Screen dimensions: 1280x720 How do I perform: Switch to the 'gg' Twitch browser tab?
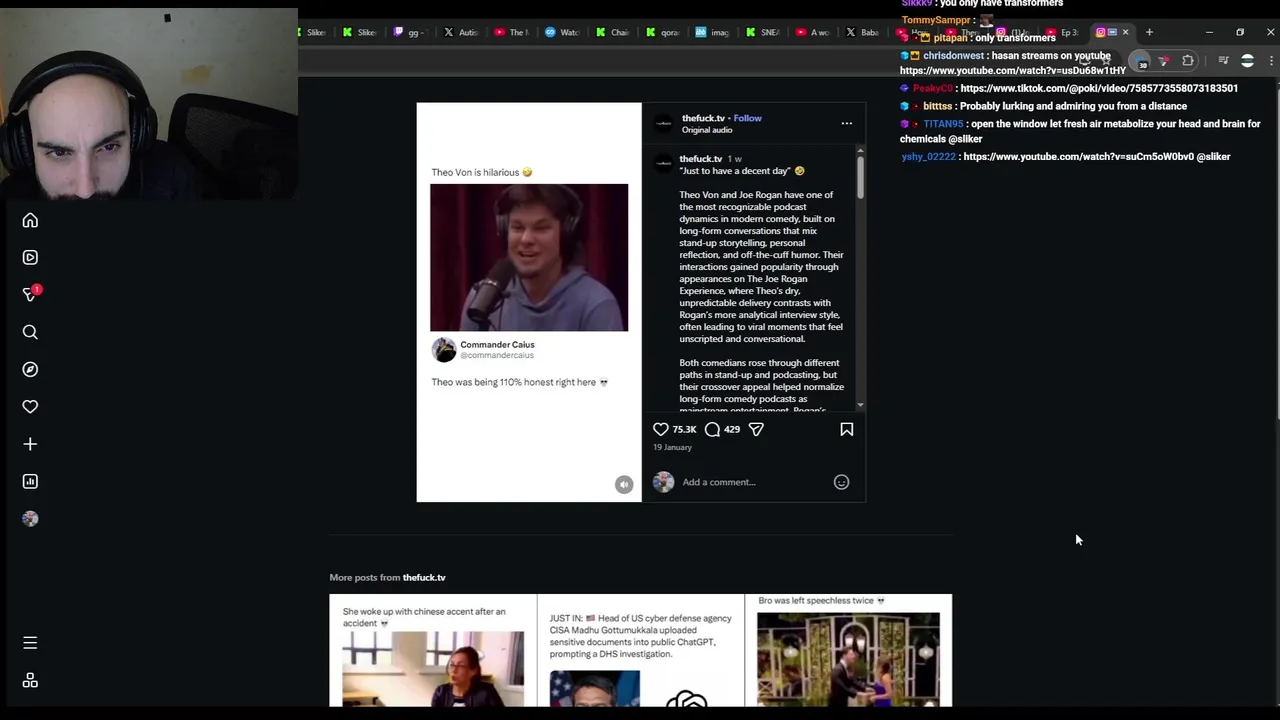[x=409, y=32]
